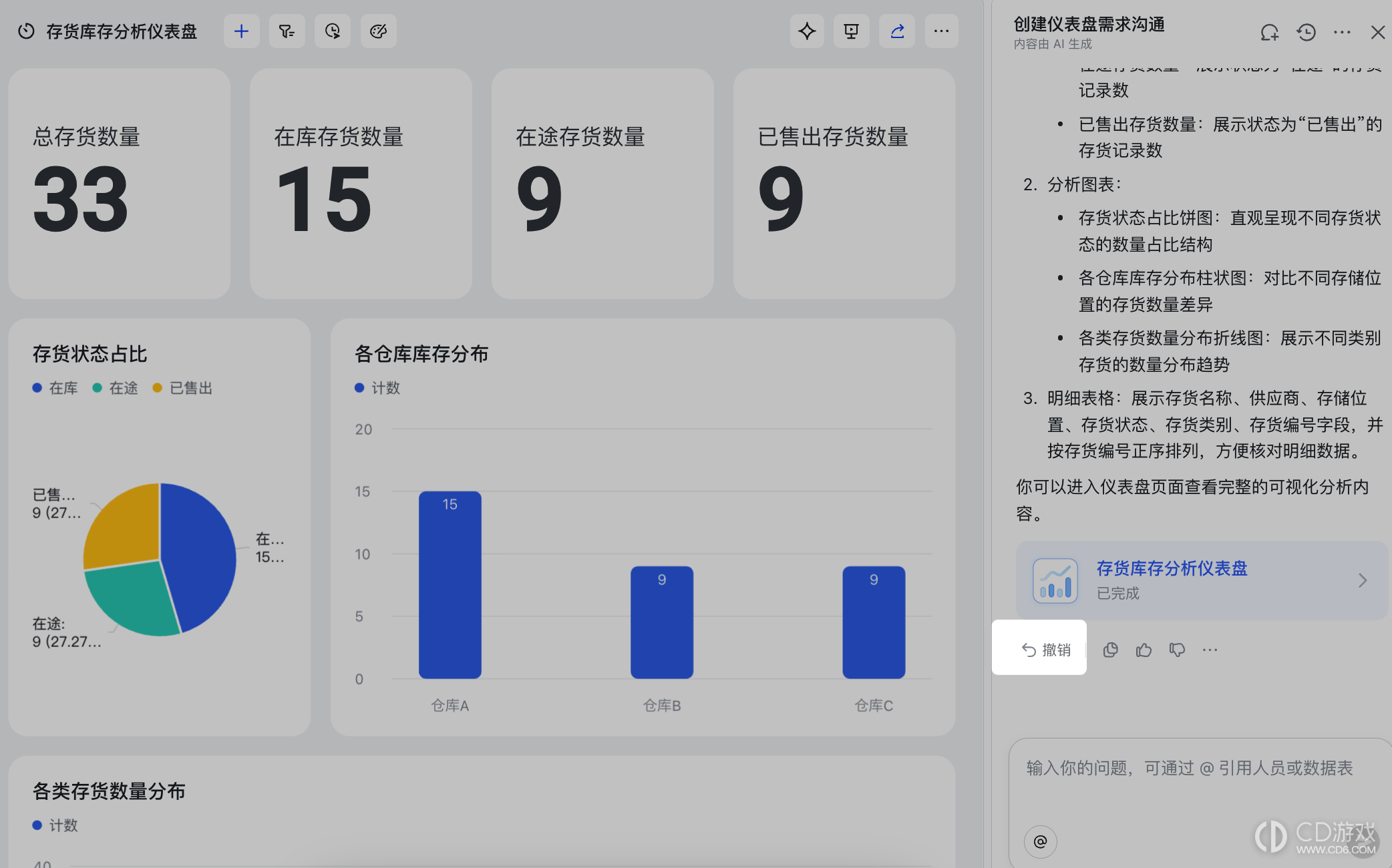
Task: Toggle 在途 legend in pie chart
Action: pos(116,388)
